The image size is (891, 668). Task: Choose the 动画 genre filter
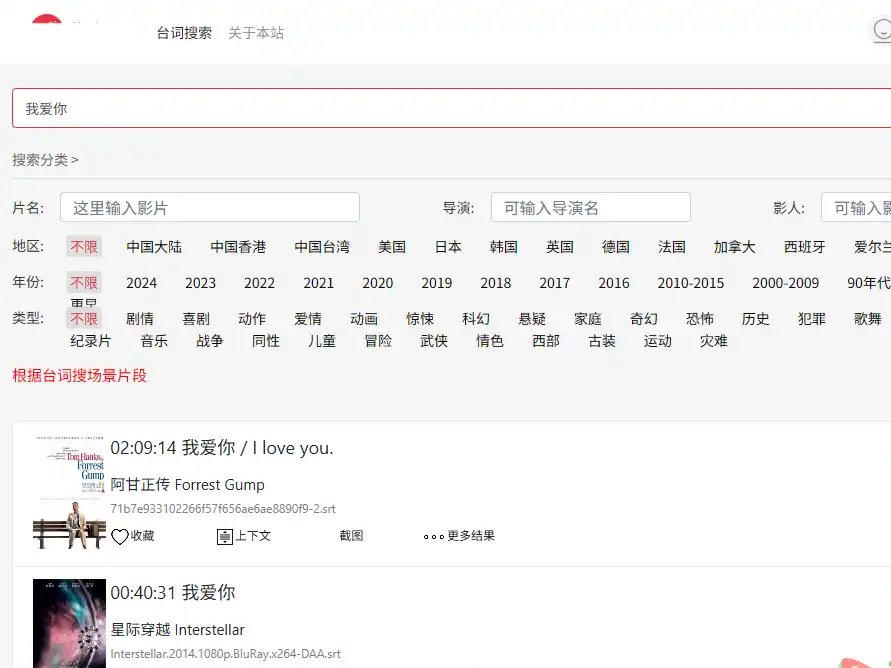pos(364,319)
